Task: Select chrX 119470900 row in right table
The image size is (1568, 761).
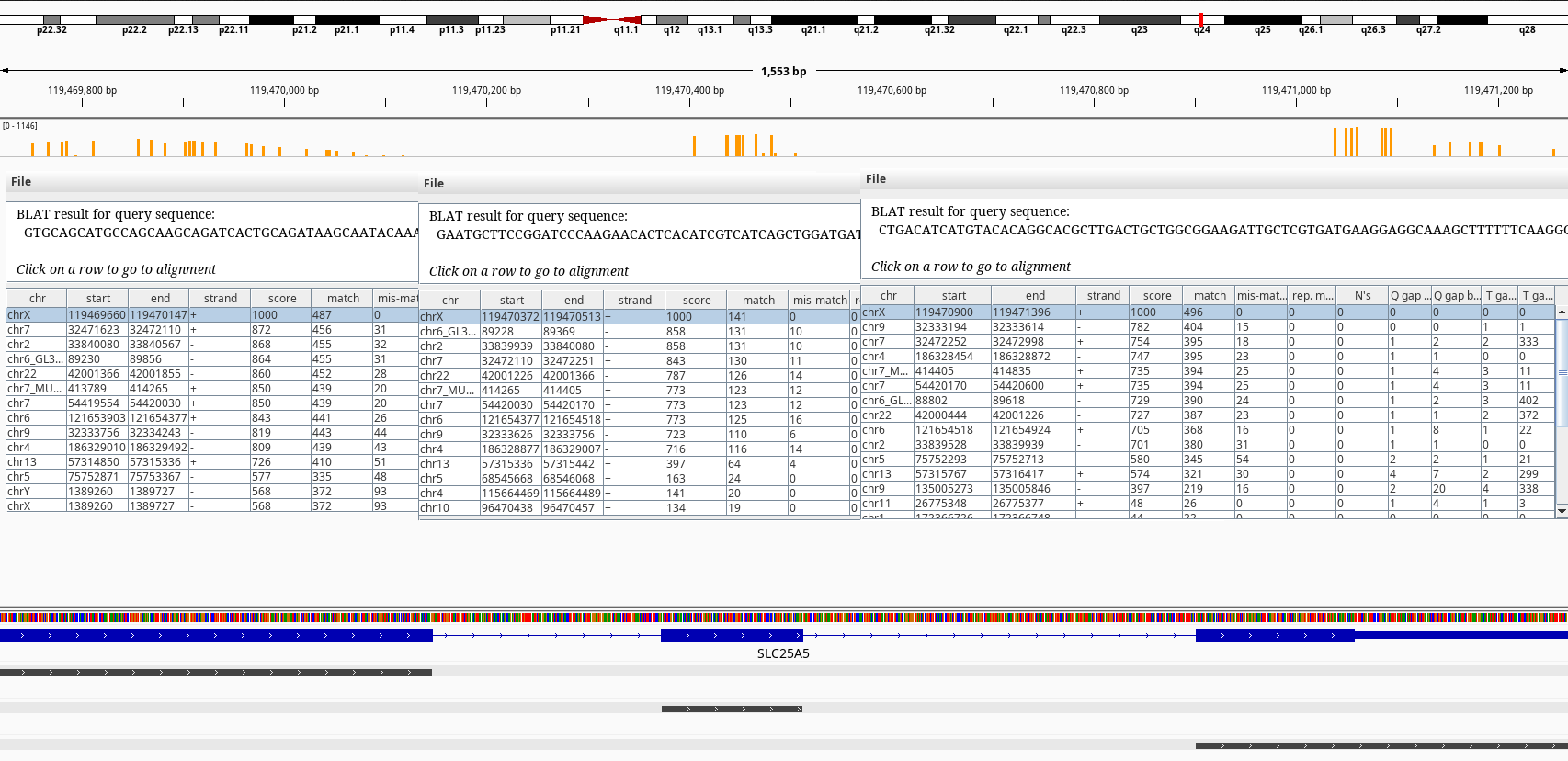Action: tap(1208, 312)
